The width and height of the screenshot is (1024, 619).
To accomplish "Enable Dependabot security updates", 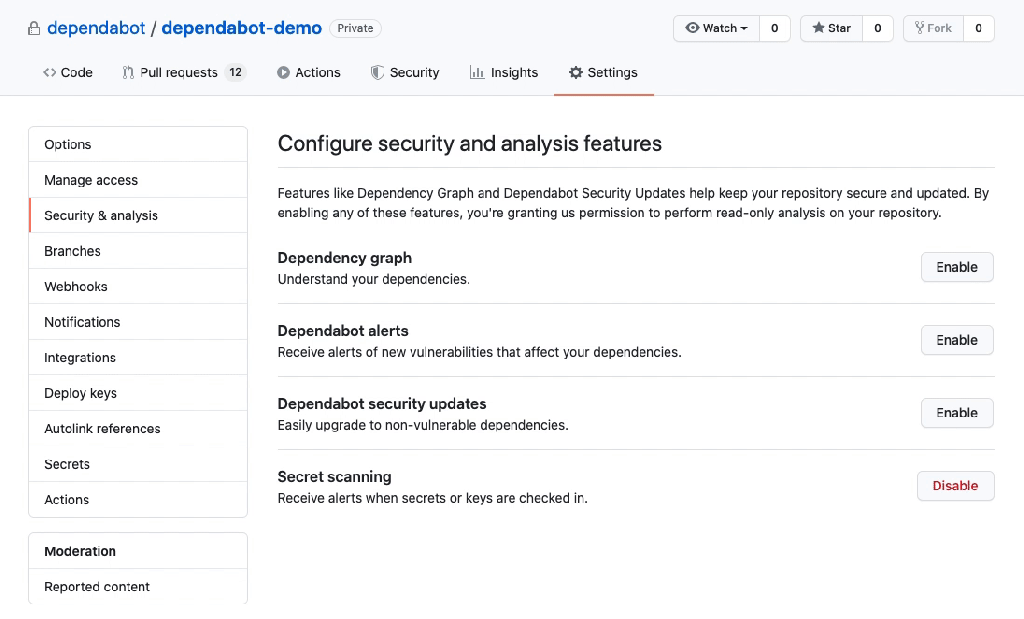I will point(956,413).
